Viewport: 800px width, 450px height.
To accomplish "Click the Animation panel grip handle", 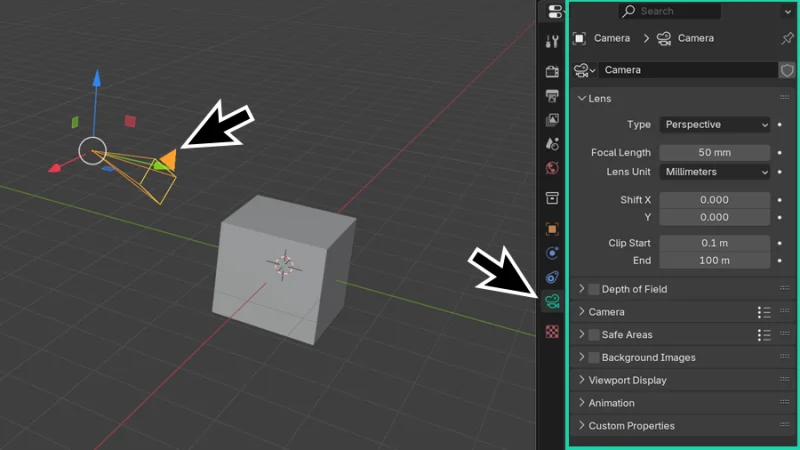I will tap(785, 402).
